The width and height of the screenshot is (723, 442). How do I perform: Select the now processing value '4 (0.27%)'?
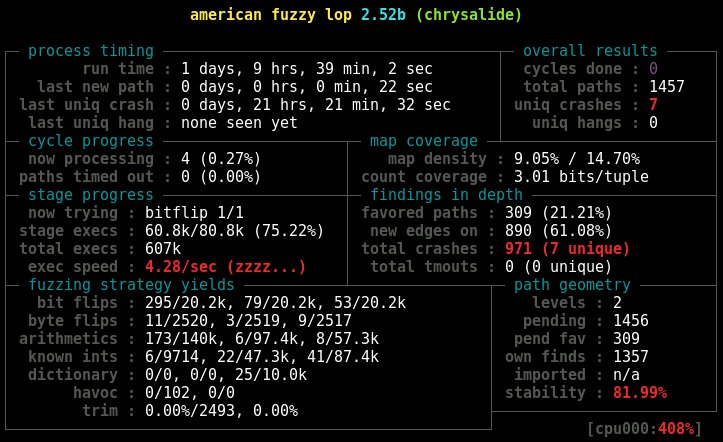[x=221, y=159]
